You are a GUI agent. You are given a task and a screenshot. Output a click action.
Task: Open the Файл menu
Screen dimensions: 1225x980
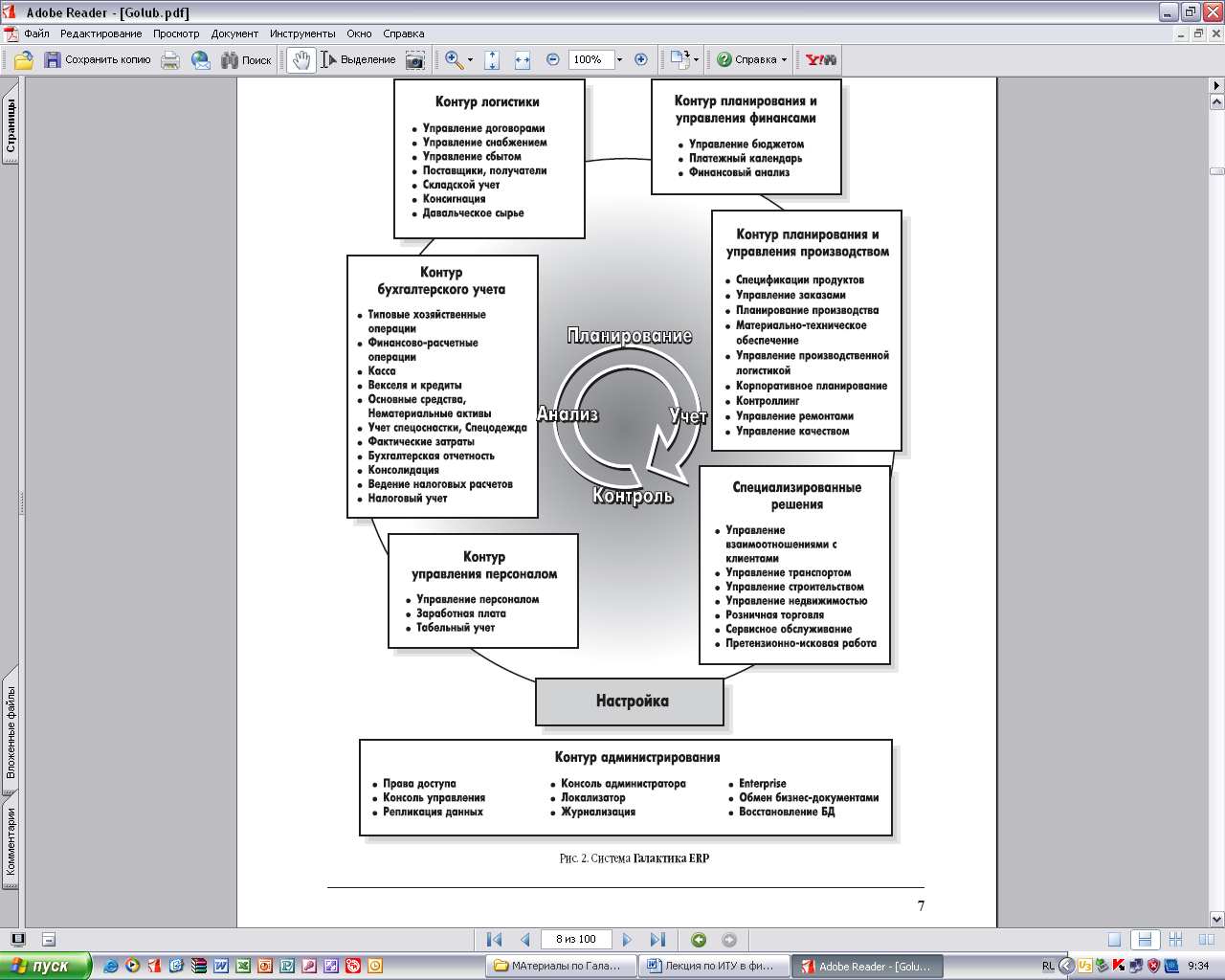37,33
